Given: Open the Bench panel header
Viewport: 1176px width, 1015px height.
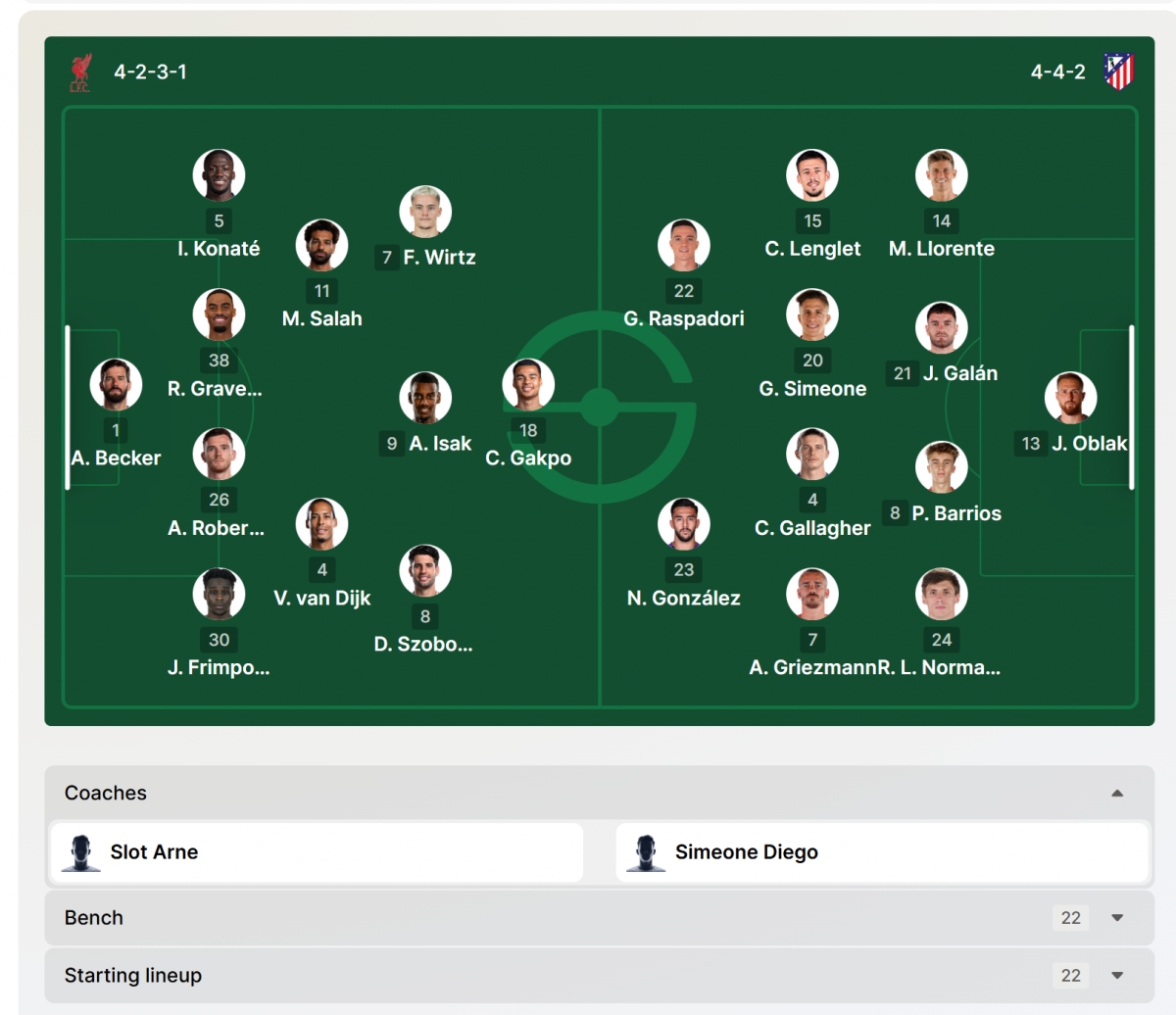Looking at the screenshot, I should [94, 918].
